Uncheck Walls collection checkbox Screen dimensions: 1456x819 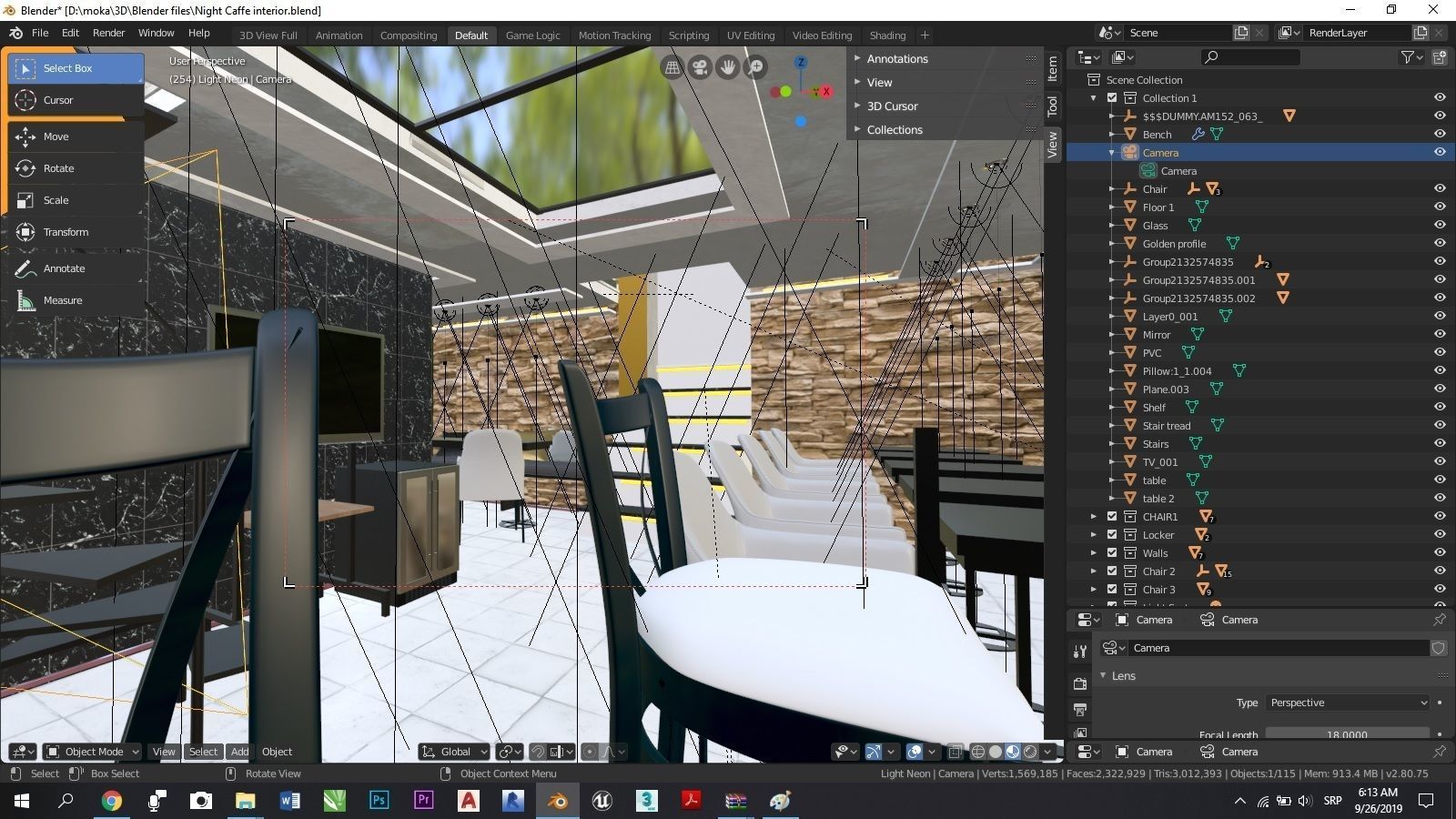tap(1112, 553)
